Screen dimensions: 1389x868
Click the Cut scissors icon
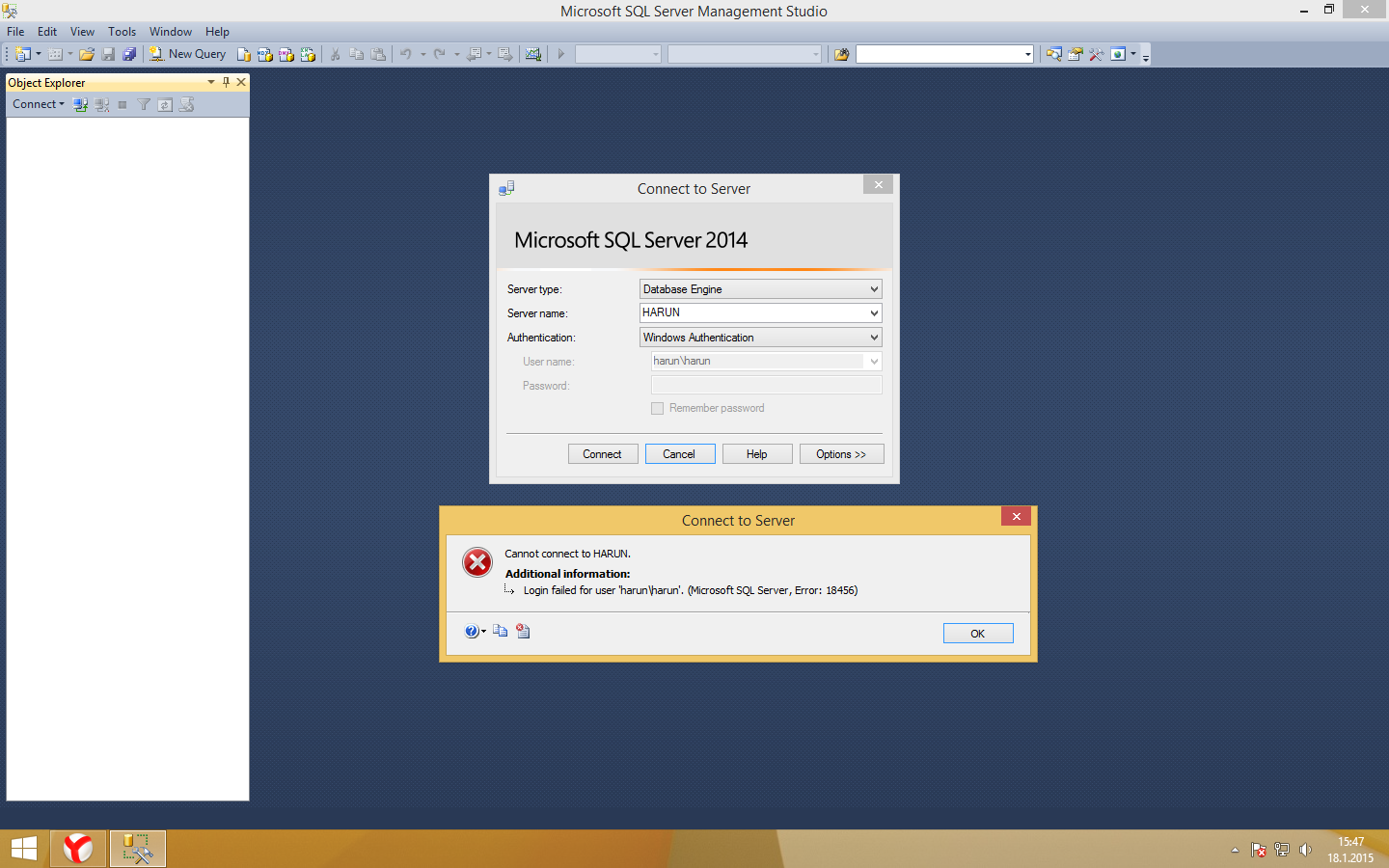(336, 54)
